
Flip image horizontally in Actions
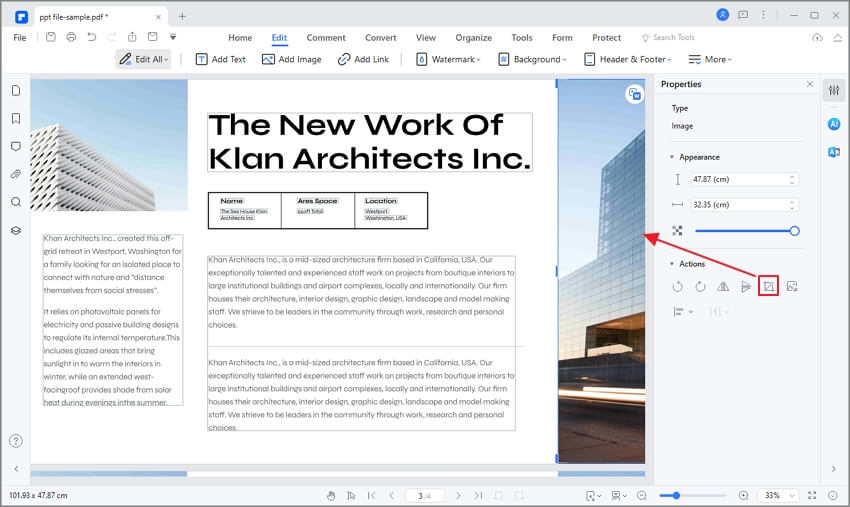coord(723,286)
